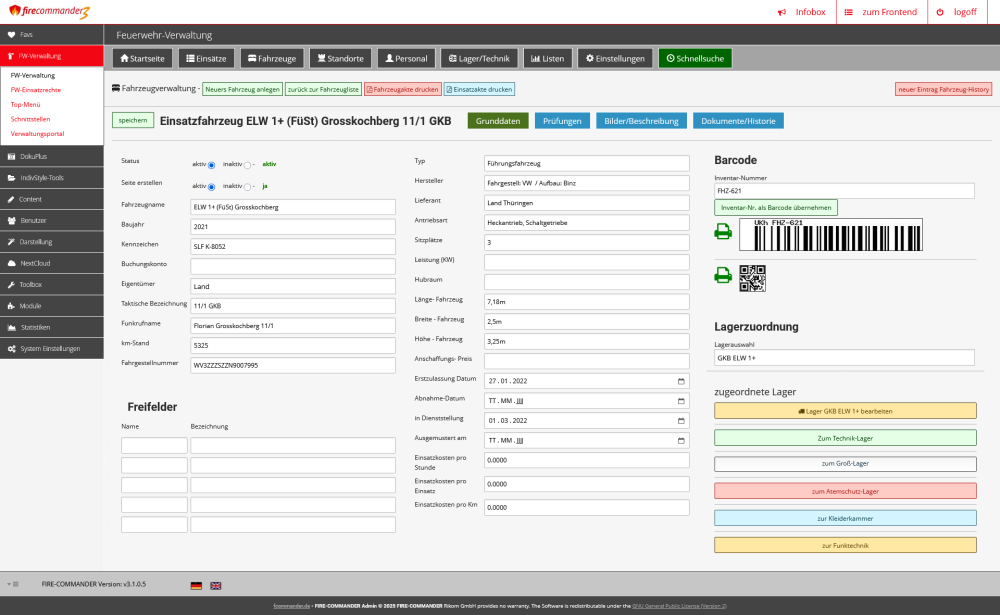Collapse the sidebar using the bottom-left menu icon
The height and width of the screenshot is (615, 1000).
13,583
